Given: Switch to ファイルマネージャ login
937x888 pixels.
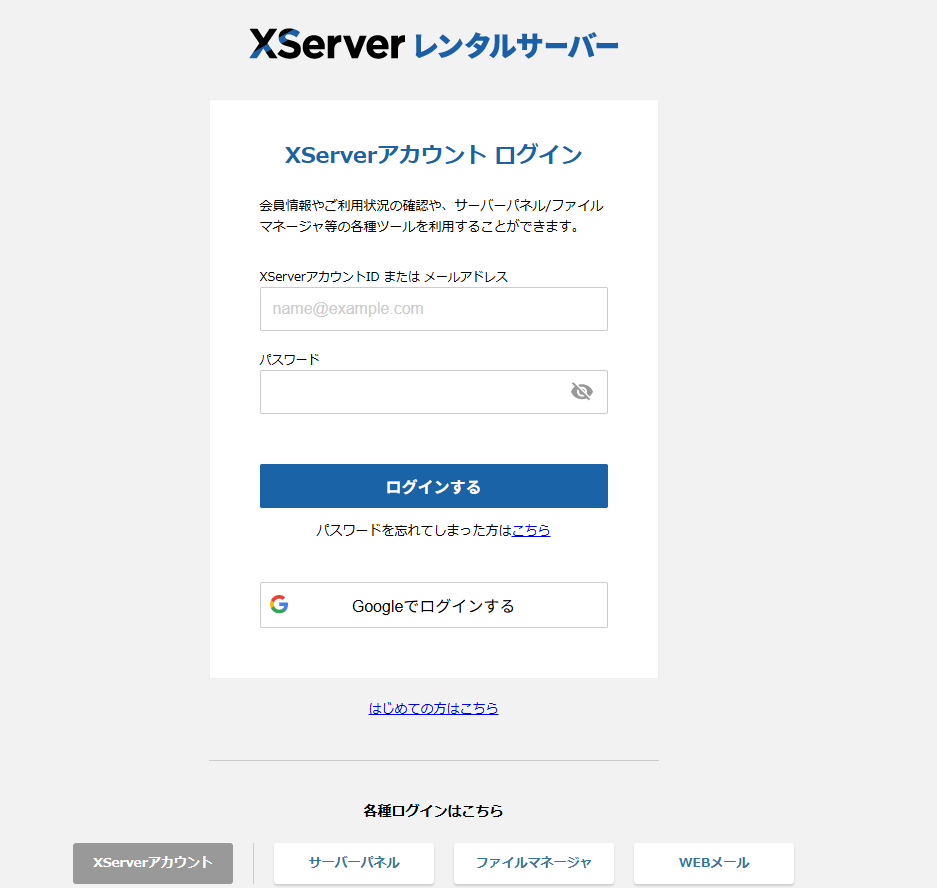Looking at the screenshot, I should click(x=534, y=863).
